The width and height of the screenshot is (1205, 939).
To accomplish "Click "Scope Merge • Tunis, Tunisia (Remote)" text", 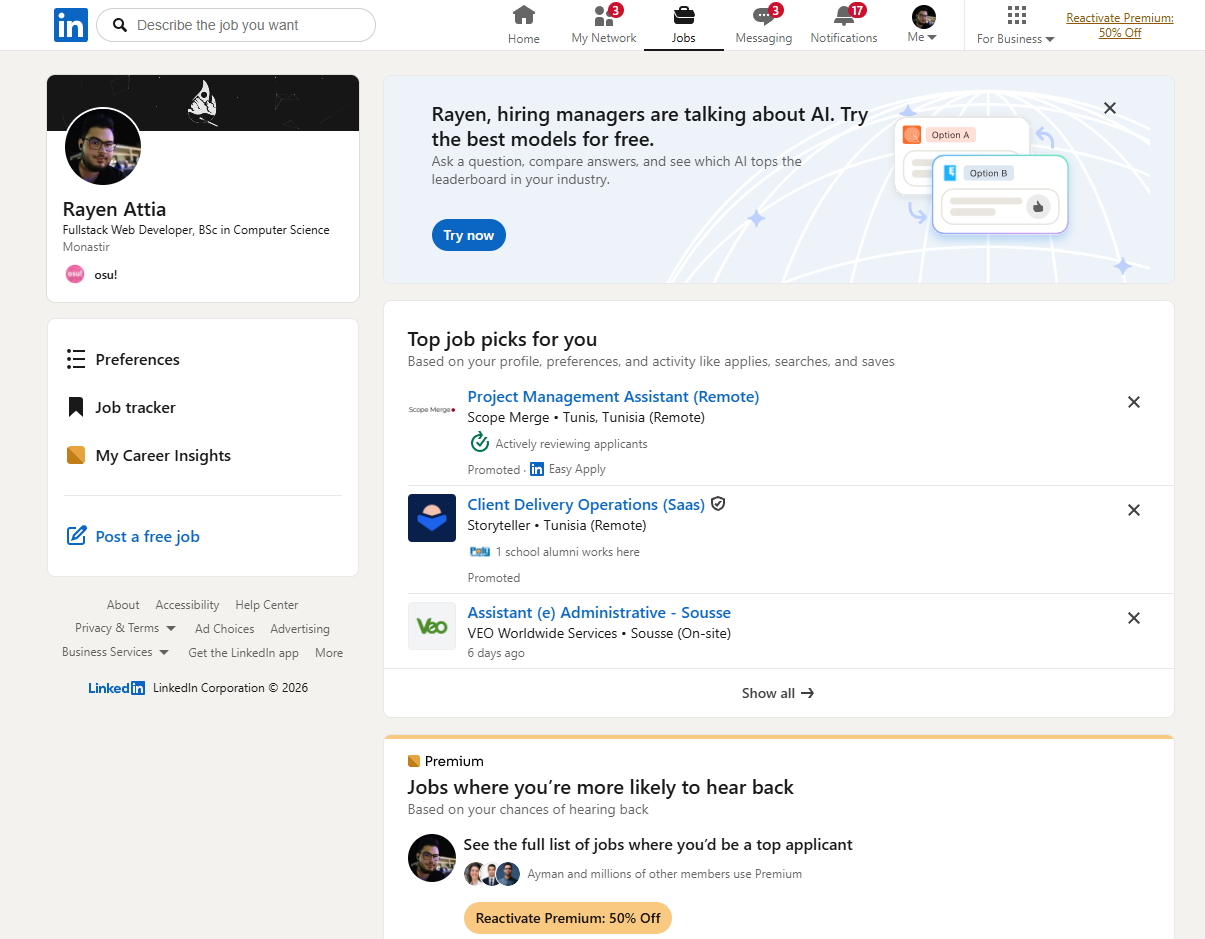I will [586, 417].
